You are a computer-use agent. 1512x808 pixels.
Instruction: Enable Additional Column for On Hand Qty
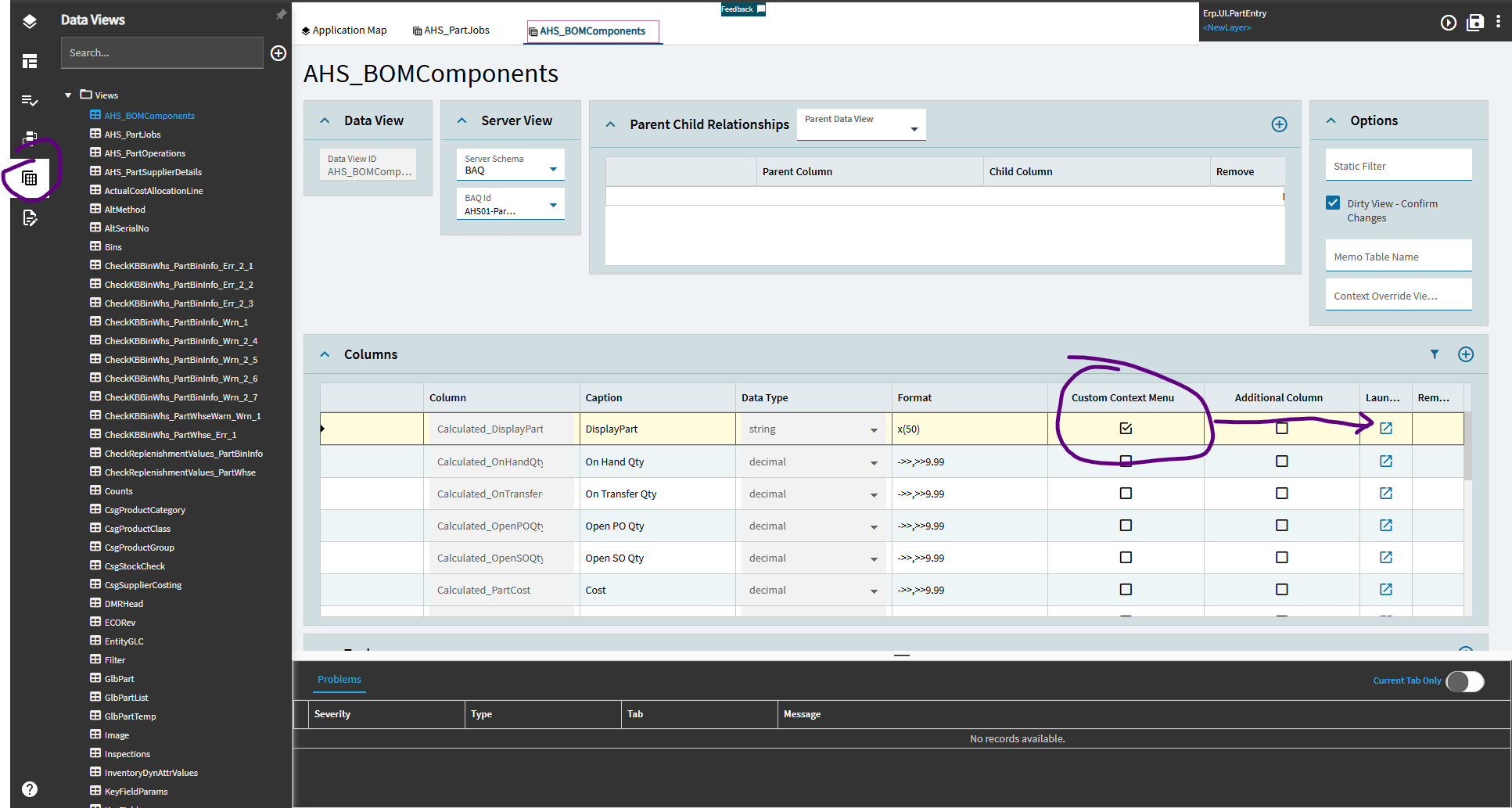click(x=1281, y=461)
